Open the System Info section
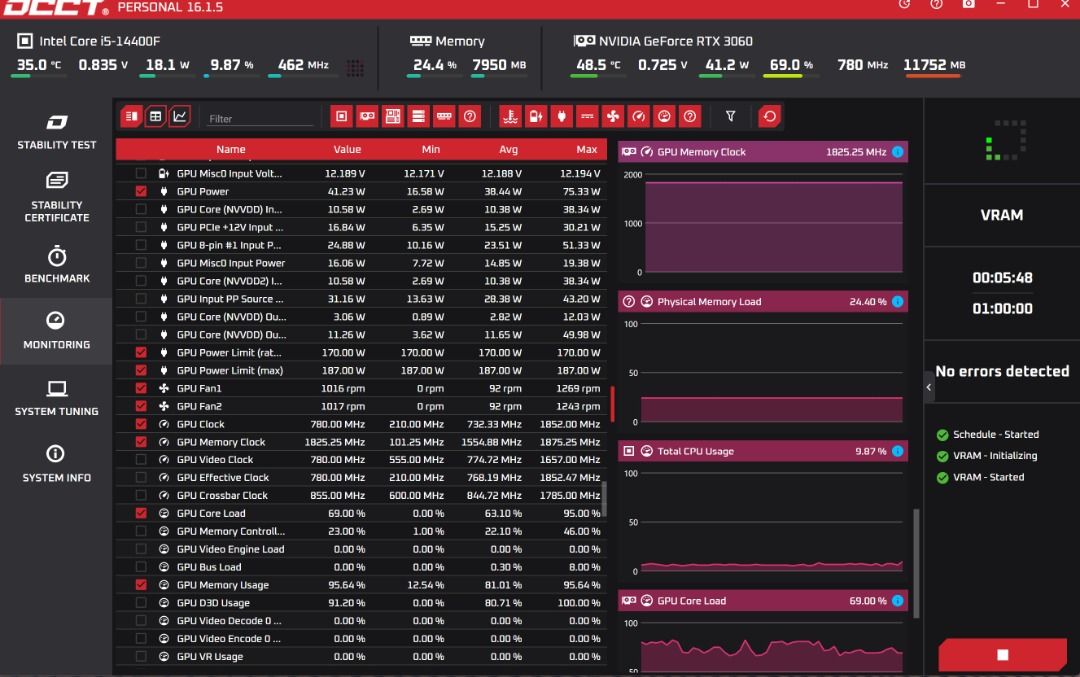 coord(56,464)
